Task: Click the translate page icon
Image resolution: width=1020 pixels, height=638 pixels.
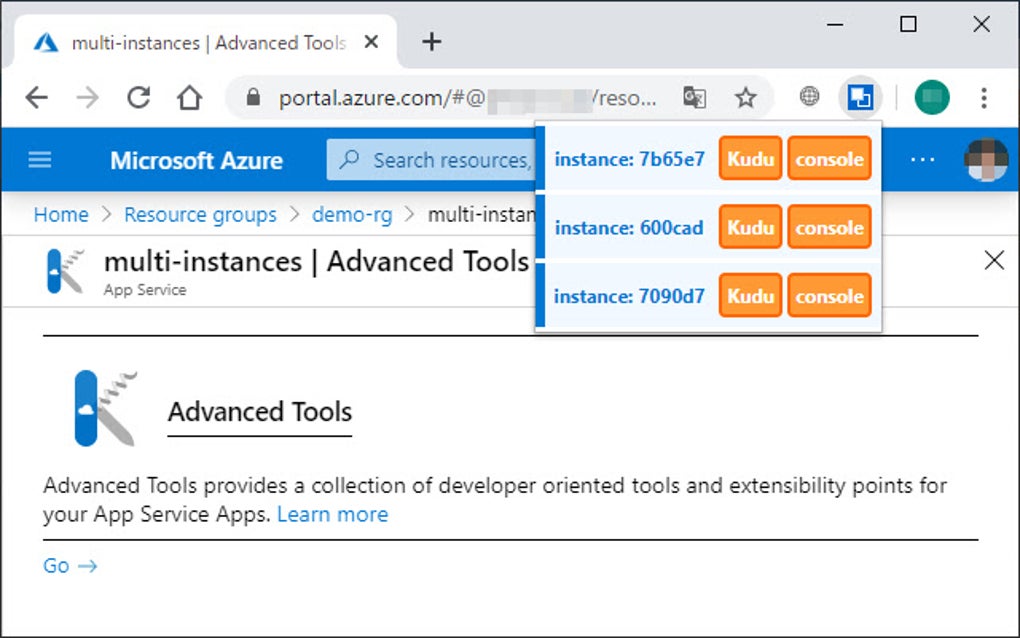Action: [x=694, y=97]
